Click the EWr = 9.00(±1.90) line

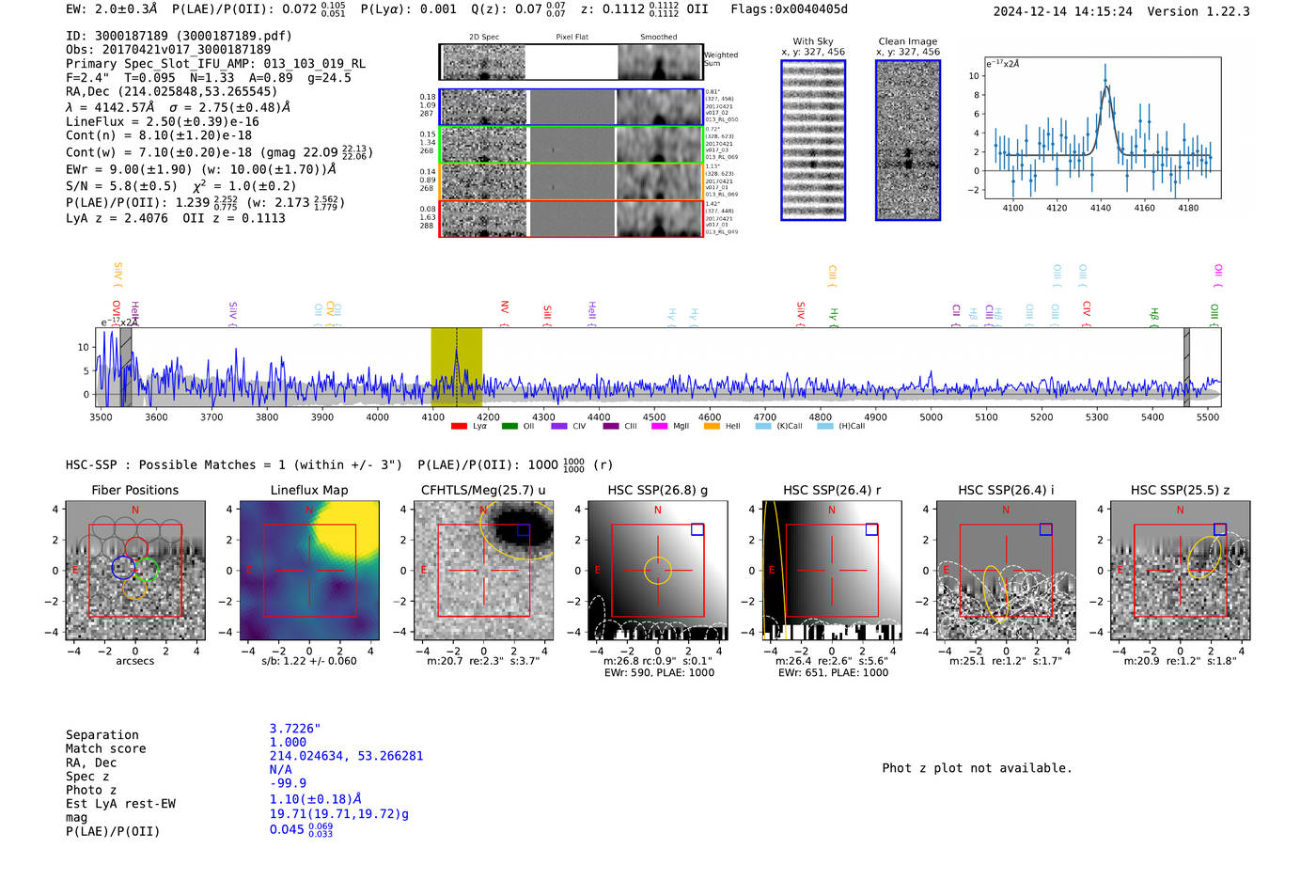[x=201, y=169]
